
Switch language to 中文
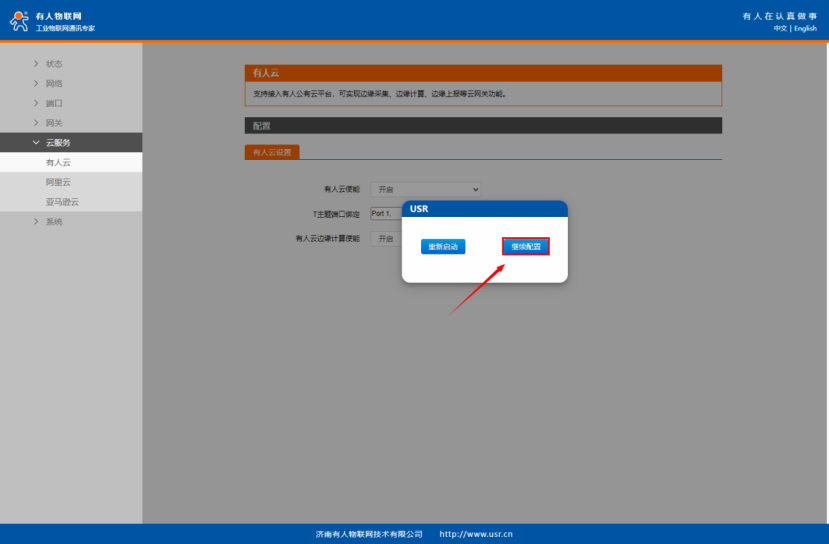(780, 28)
